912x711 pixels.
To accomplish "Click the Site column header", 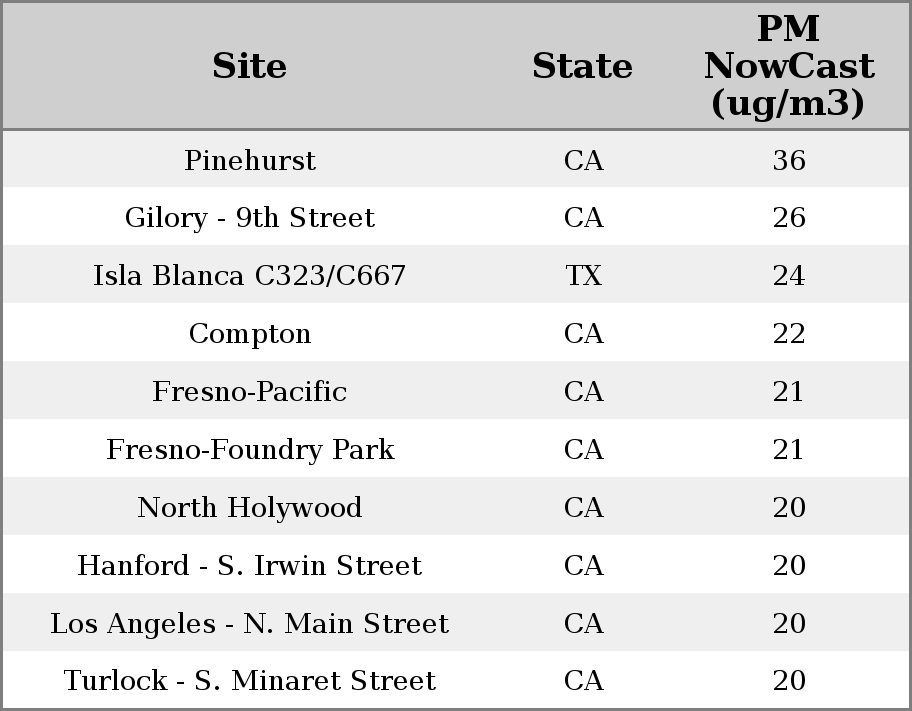I will point(250,66).
